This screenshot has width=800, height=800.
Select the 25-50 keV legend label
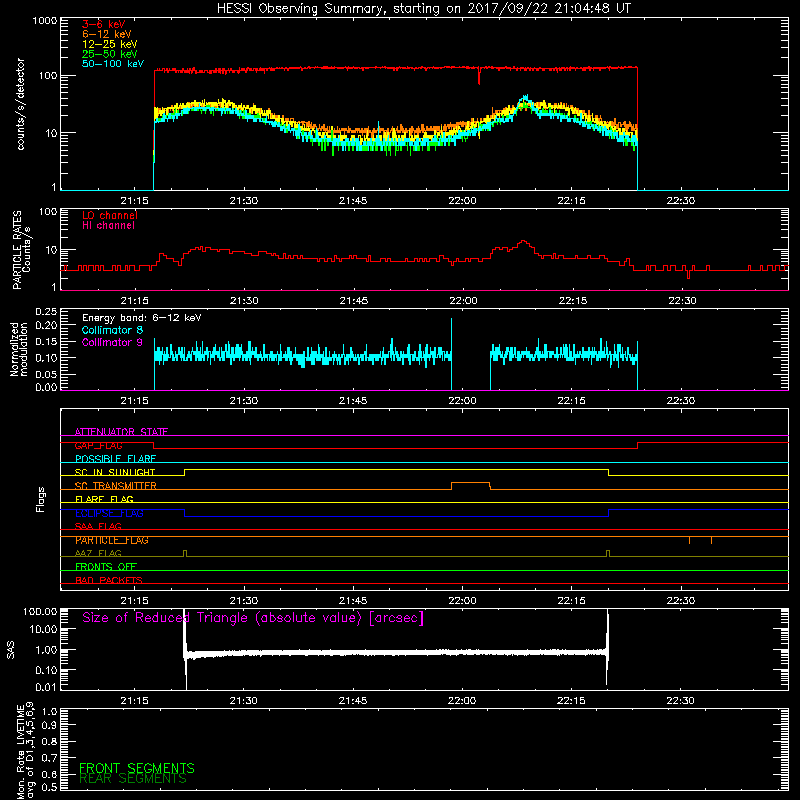coord(110,54)
